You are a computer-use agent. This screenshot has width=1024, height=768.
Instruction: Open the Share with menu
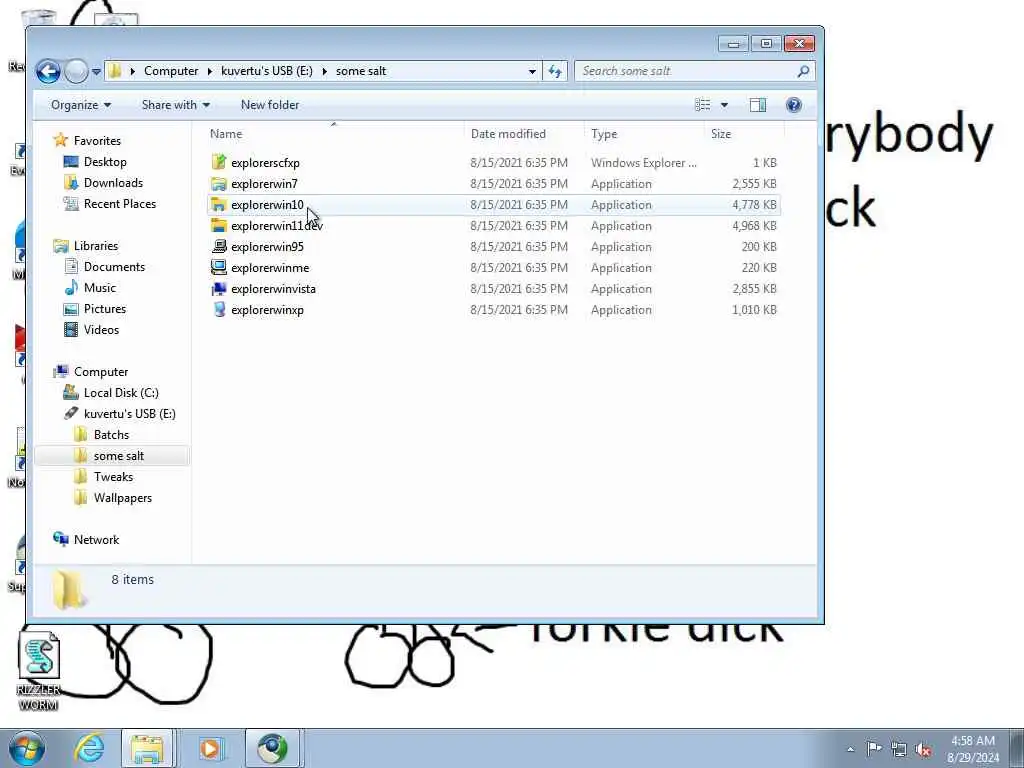176,105
